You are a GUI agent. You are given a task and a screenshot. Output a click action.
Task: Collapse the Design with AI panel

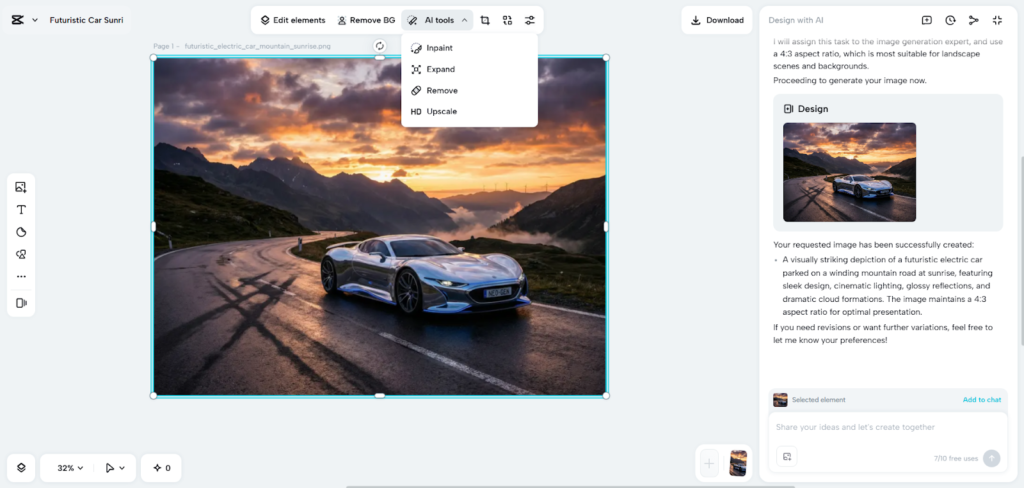pos(997,20)
